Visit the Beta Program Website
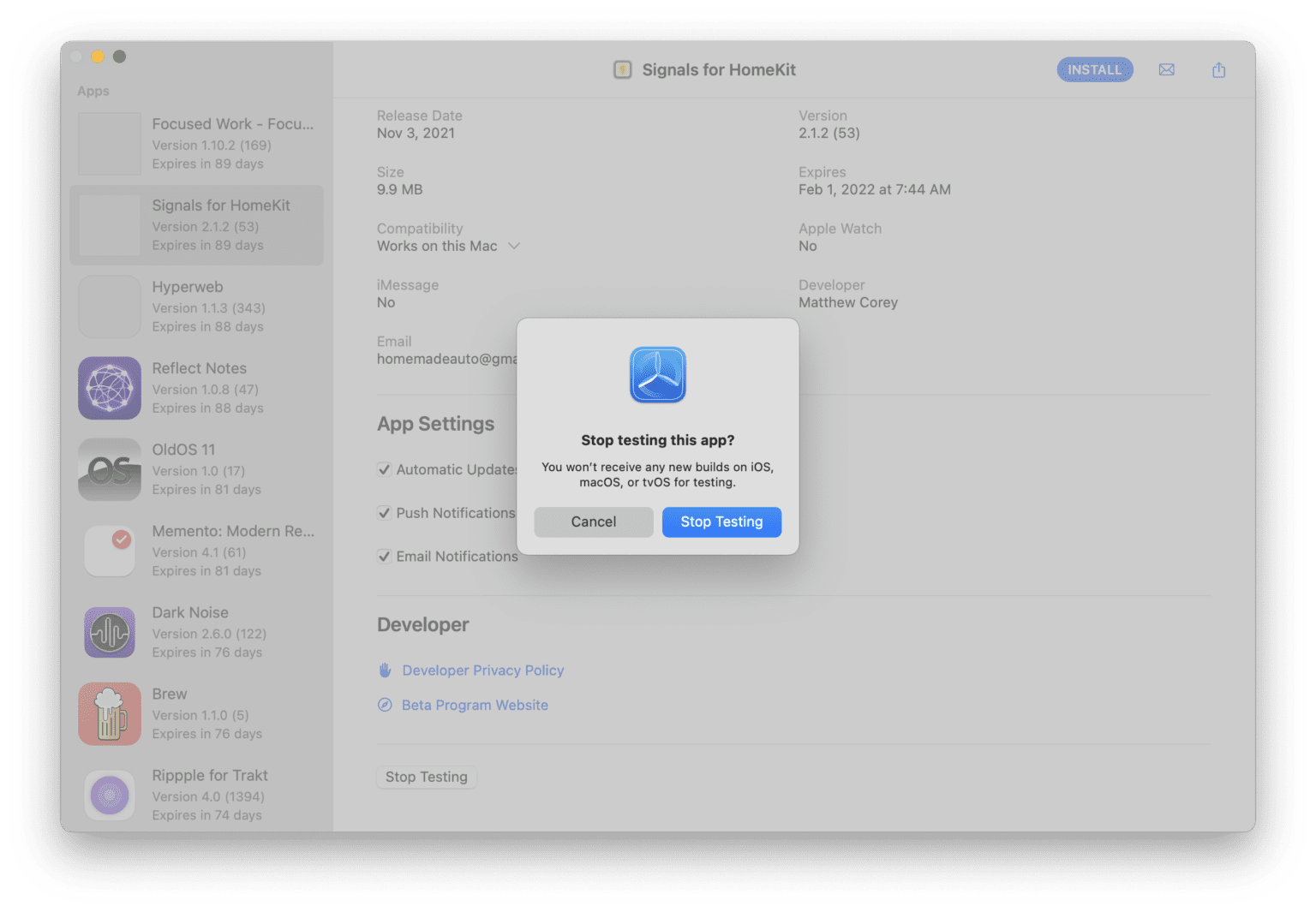 coord(475,705)
